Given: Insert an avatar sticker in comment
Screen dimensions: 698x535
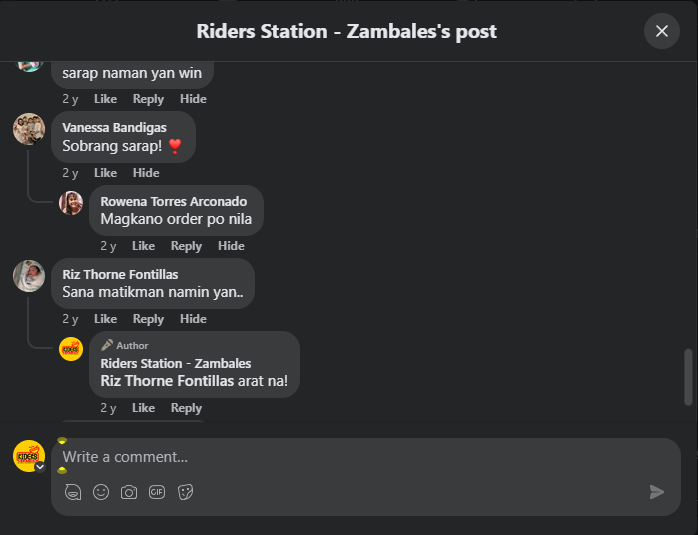Looking at the screenshot, I should point(73,492).
